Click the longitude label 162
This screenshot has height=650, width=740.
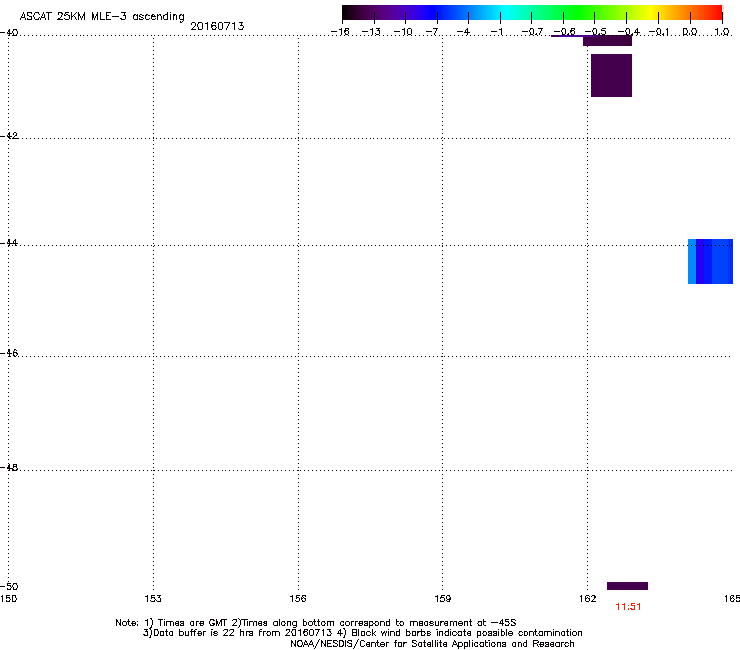click(587, 599)
